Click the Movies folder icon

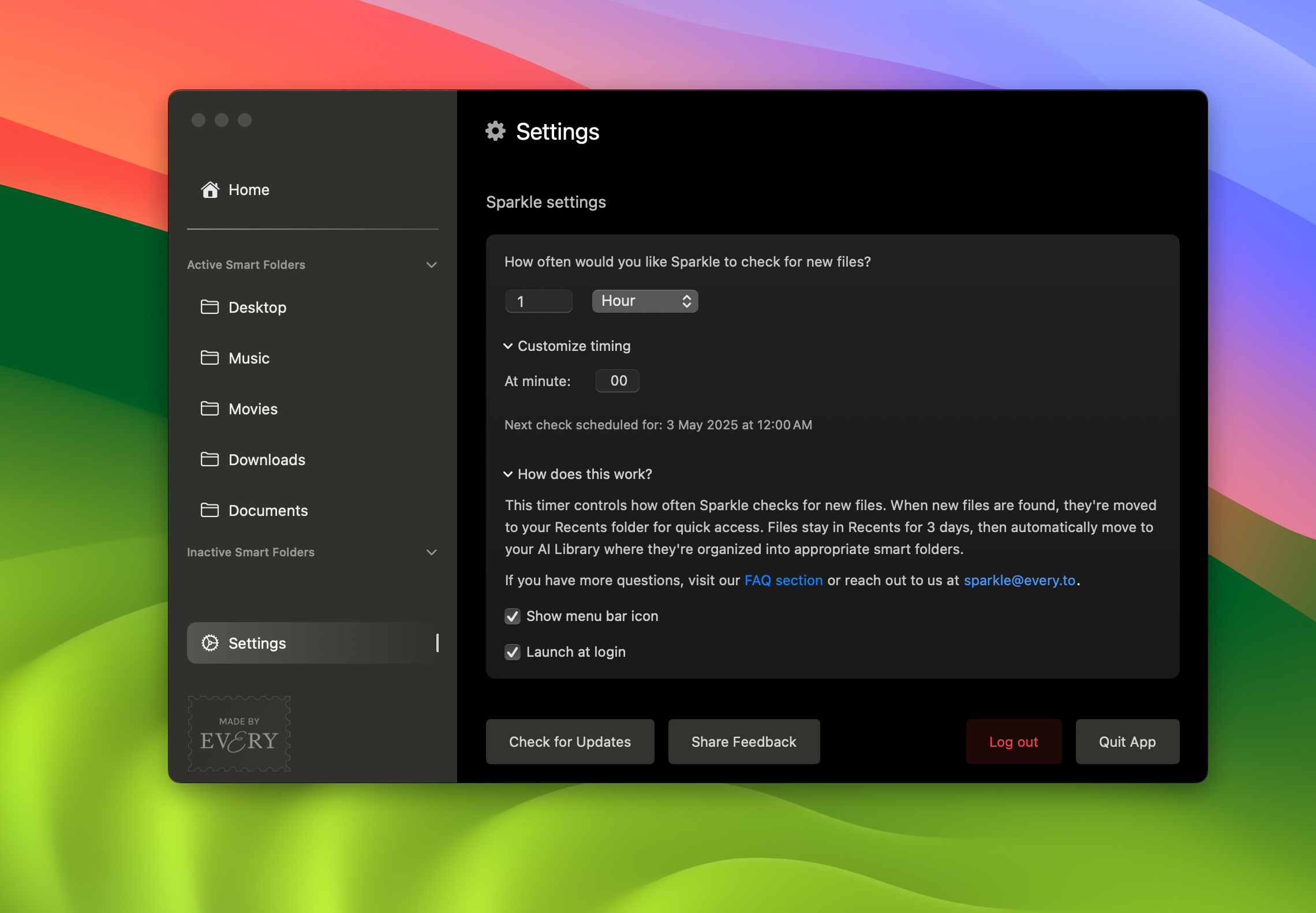pyautogui.click(x=210, y=409)
